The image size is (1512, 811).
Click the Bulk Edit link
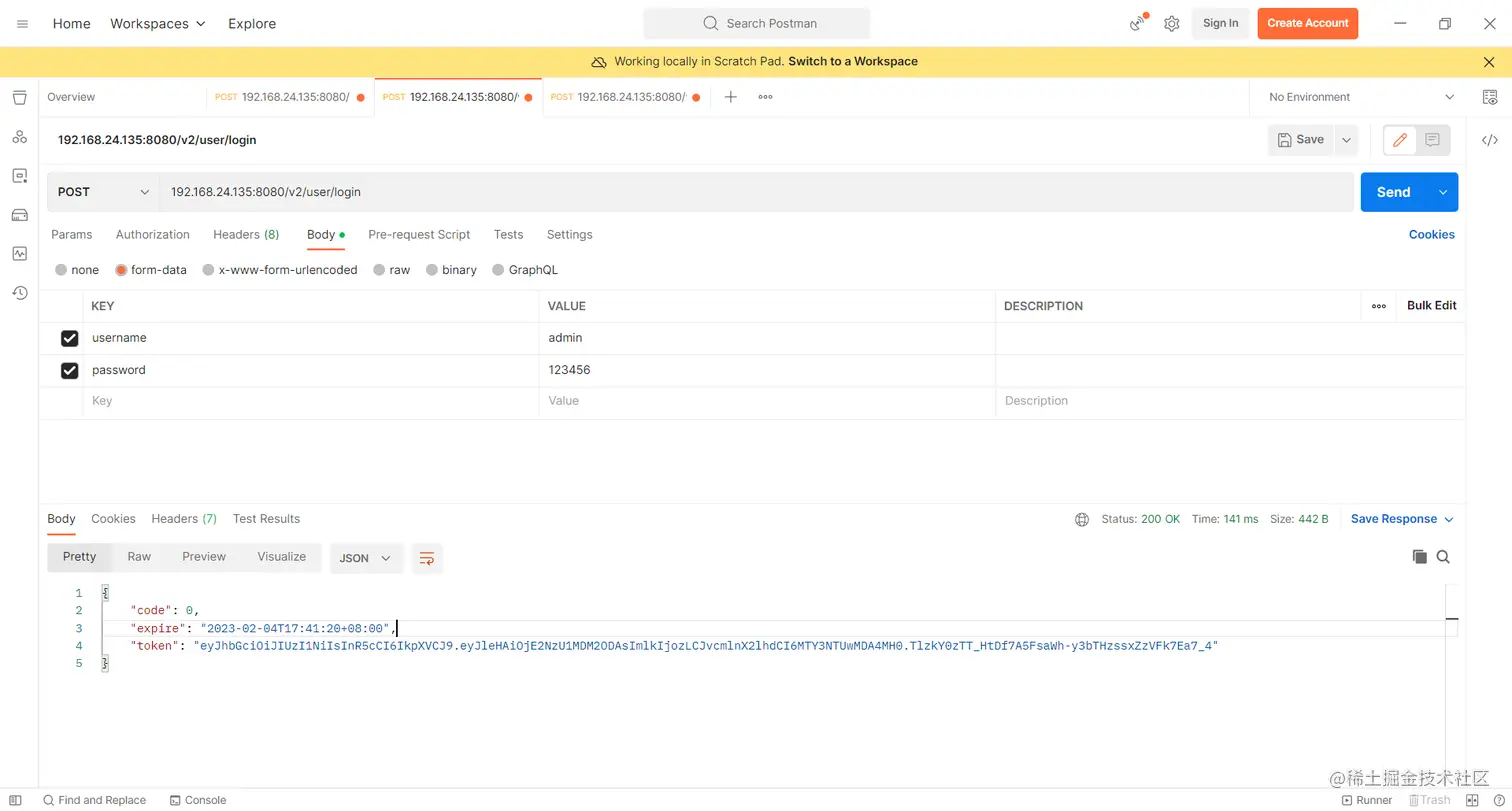coord(1431,306)
